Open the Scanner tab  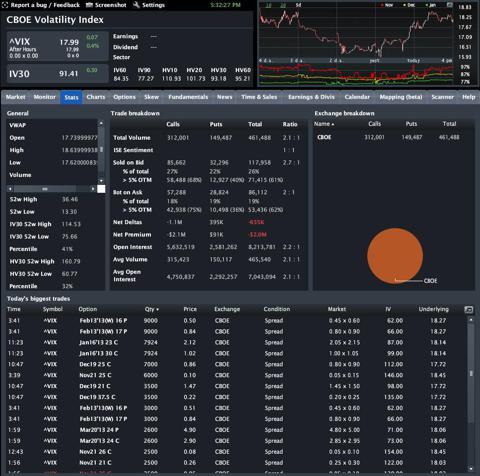(x=442, y=97)
